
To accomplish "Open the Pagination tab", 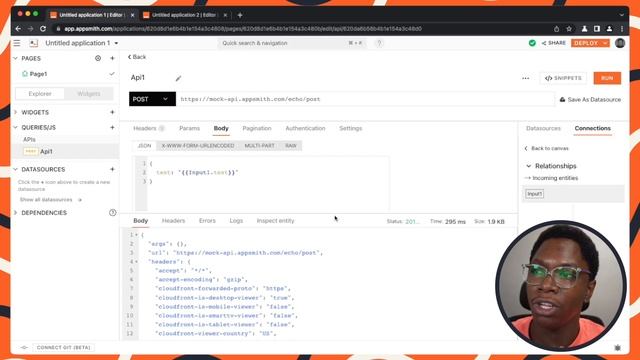I will [257, 128].
